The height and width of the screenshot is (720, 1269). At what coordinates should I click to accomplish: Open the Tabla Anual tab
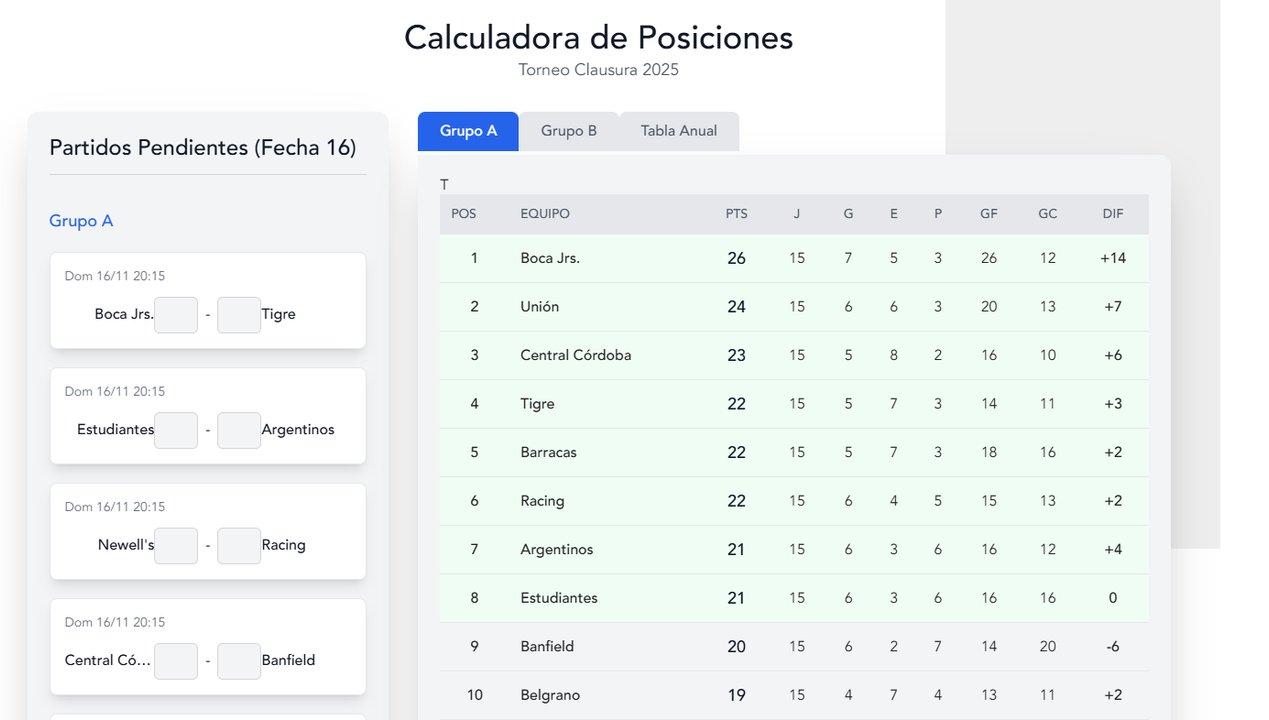tap(678, 130)
